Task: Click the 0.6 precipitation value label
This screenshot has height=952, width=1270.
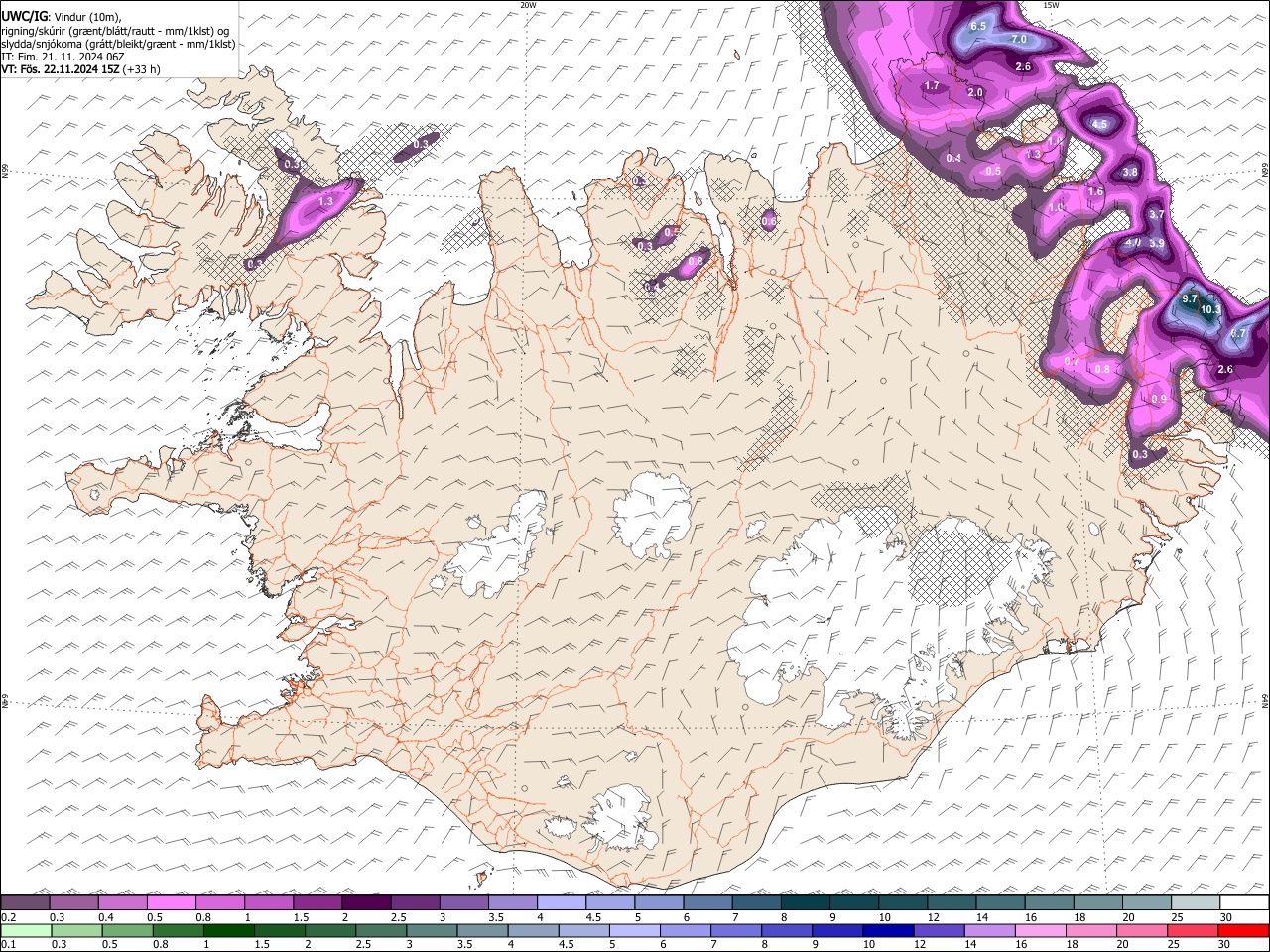Action: tap(769, 221)
